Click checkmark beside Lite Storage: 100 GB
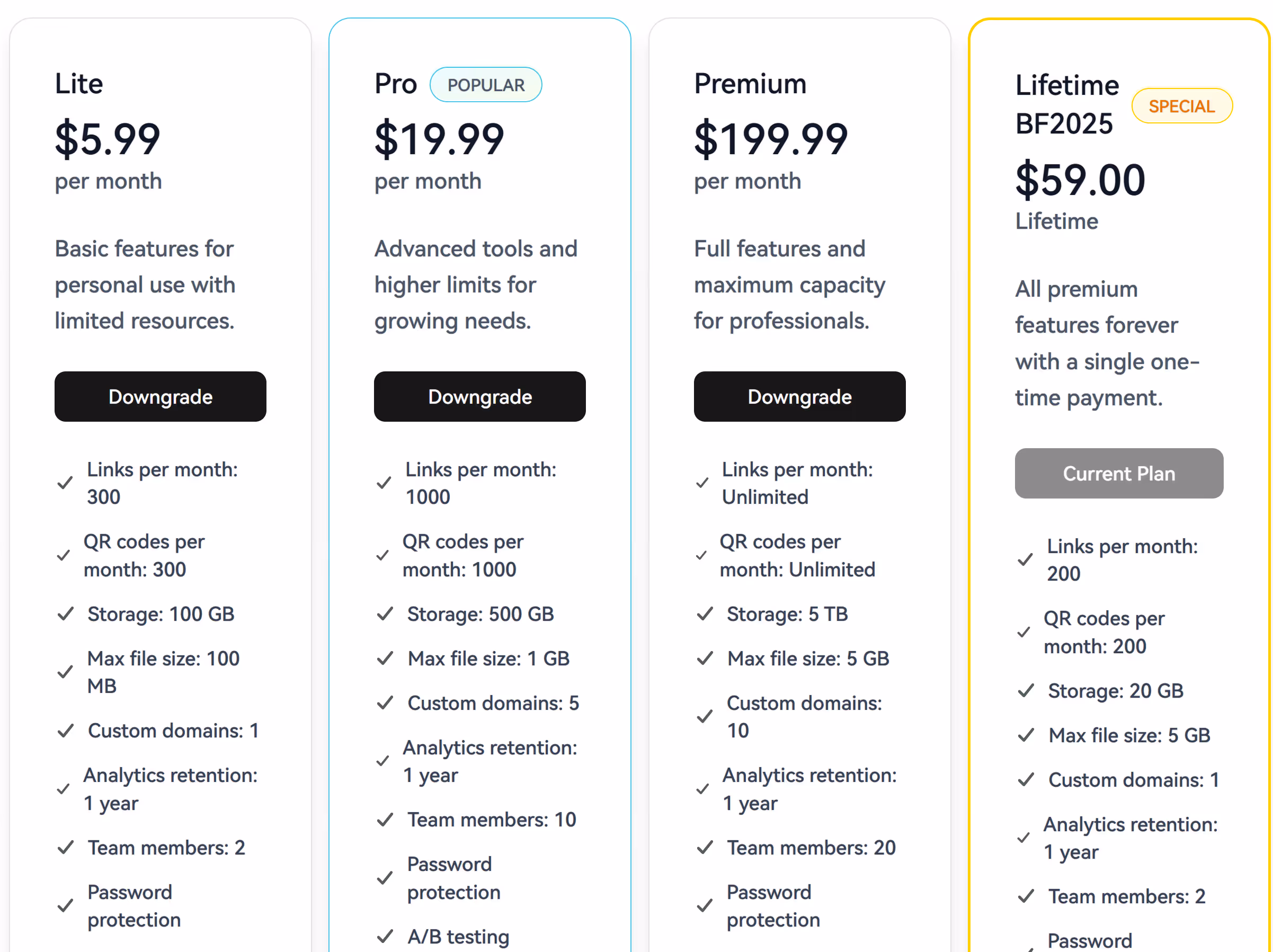Viewport: 1273px width, 952px height. pyautogui.click(x=66, y=614)
